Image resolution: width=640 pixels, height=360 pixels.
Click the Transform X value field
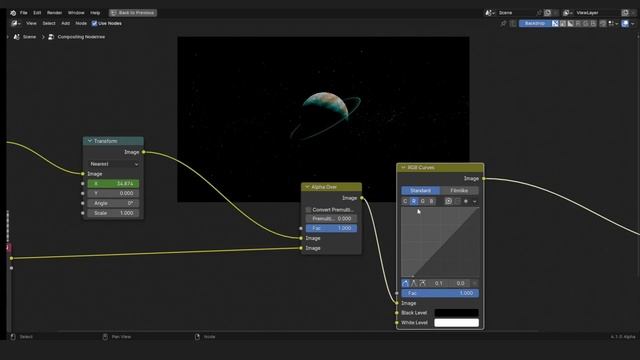click(x=113, y=184)
